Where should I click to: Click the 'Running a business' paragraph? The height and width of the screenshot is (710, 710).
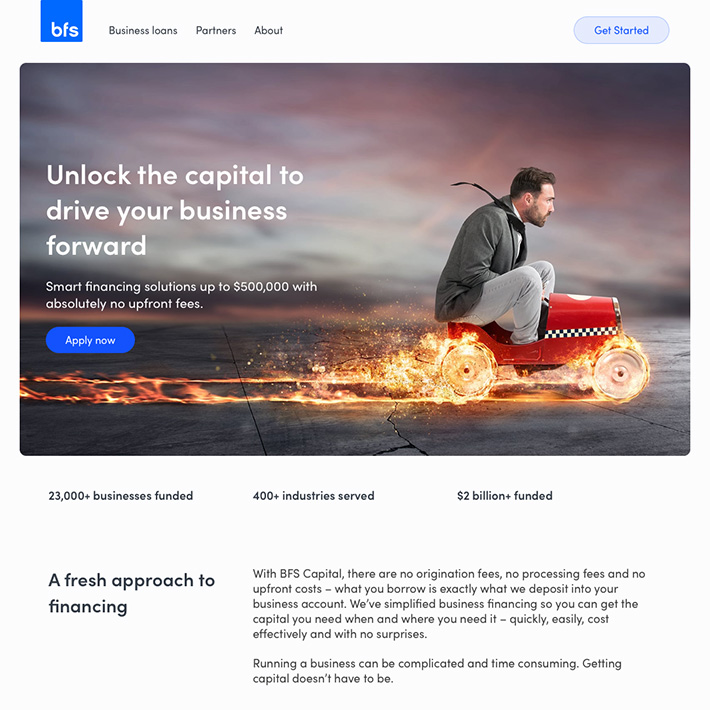pos(437,671)
